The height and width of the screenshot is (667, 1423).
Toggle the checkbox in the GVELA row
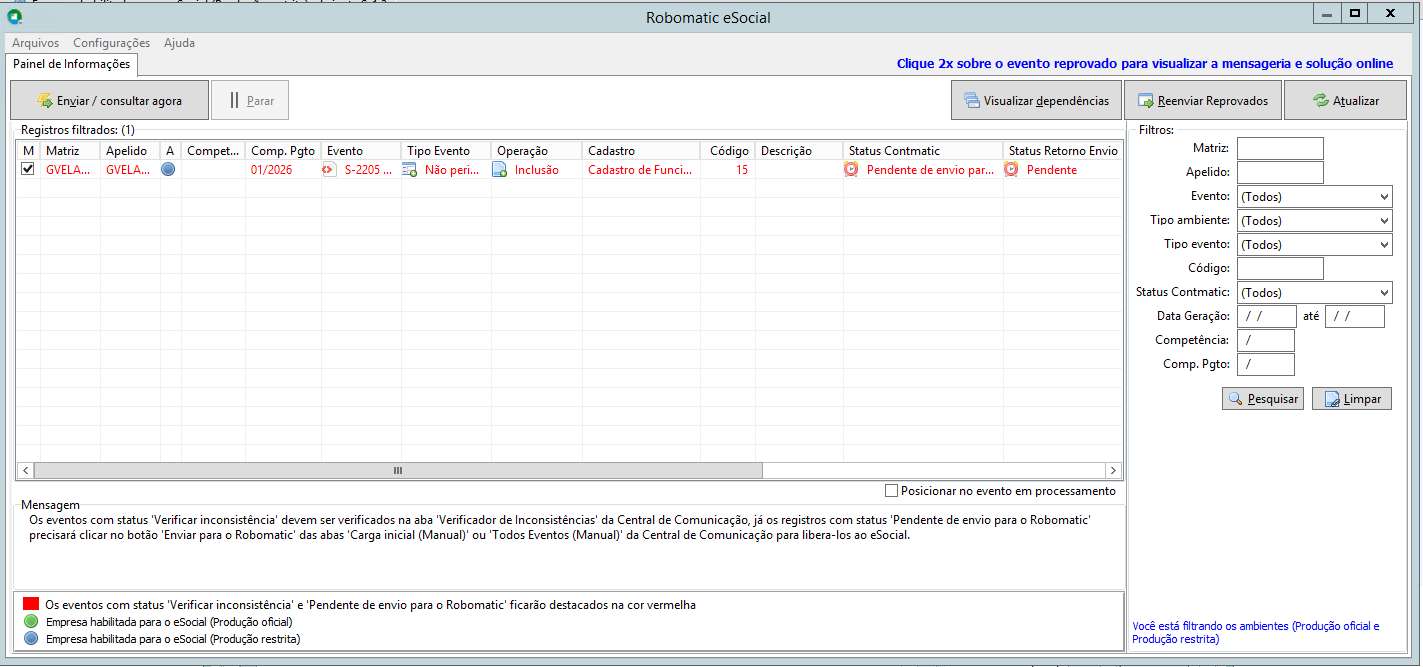click(x=28, y=170)
